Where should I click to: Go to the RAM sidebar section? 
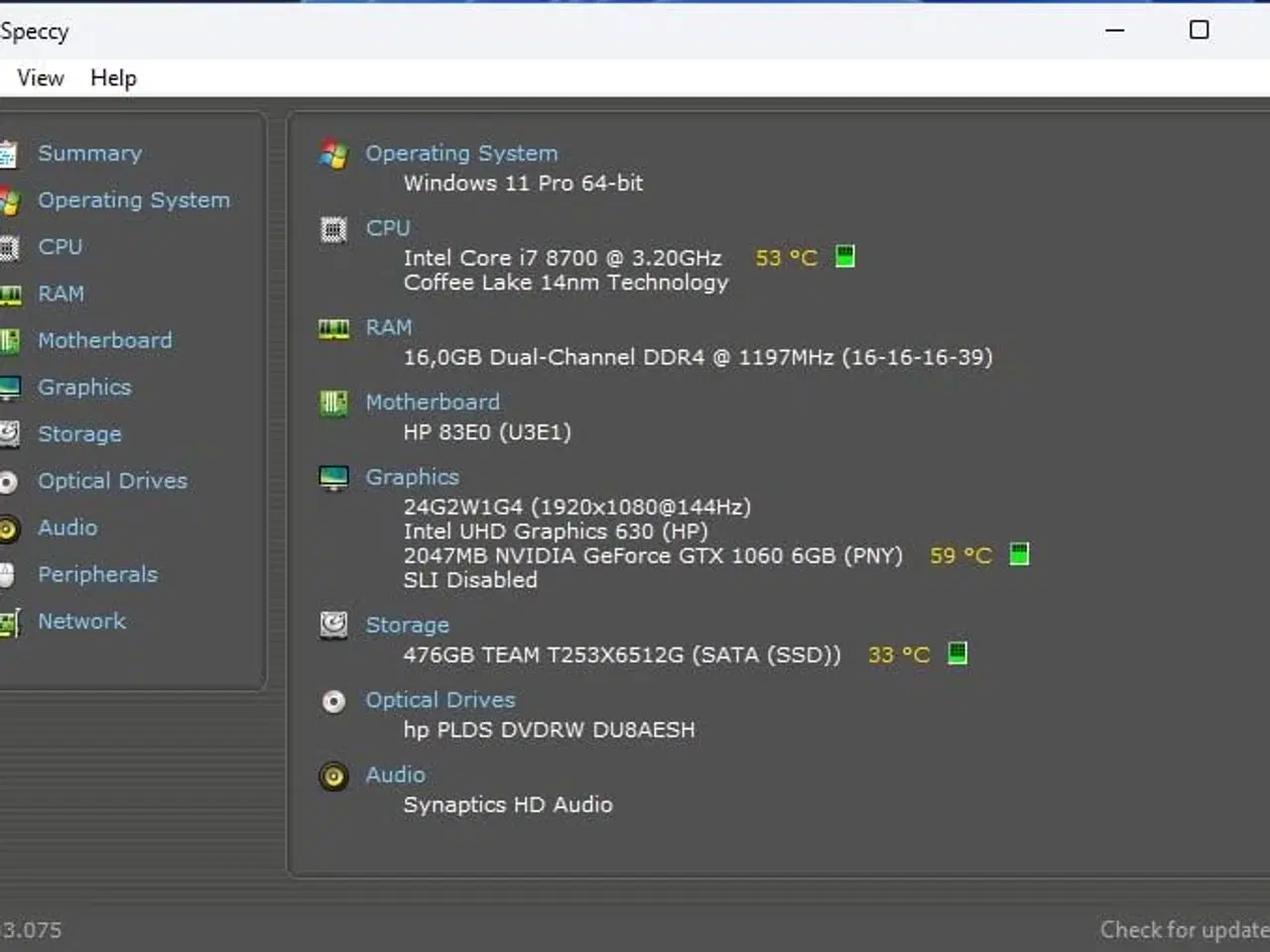coord(62,294)
